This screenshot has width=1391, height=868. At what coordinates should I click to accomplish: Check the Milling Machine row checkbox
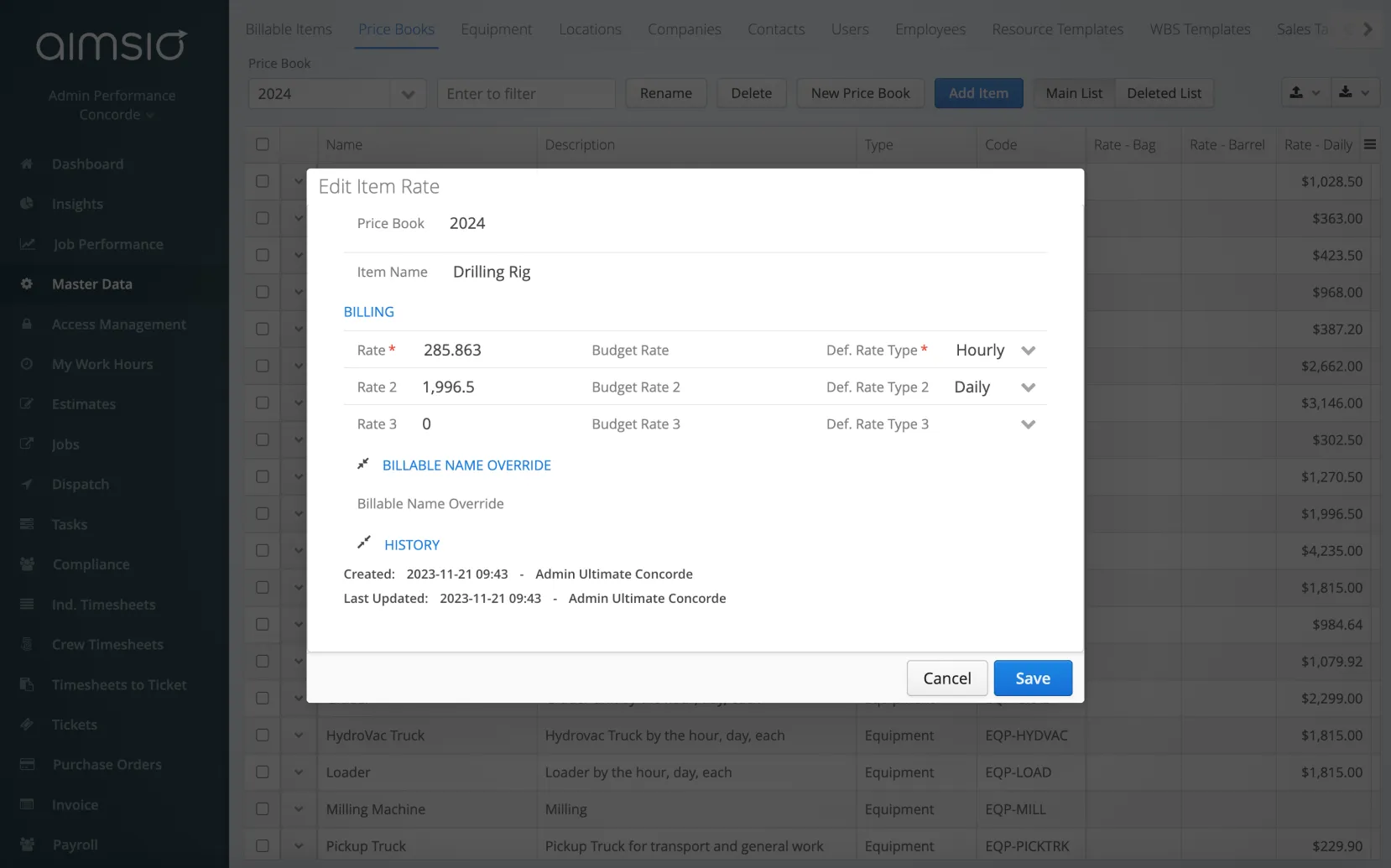pyautogui.click(x=263, y=808)
